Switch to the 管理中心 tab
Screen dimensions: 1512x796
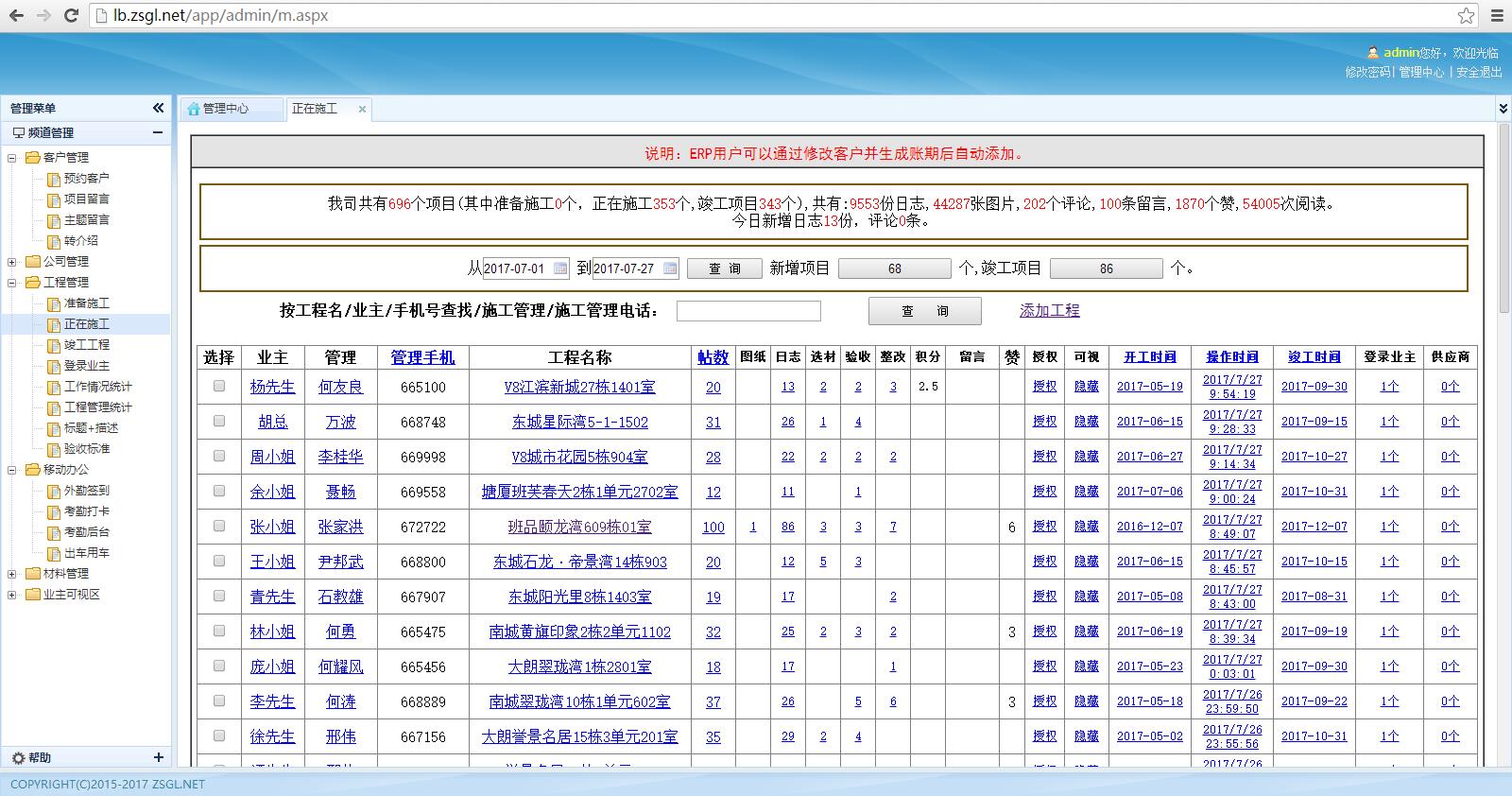tap(225, 109)
